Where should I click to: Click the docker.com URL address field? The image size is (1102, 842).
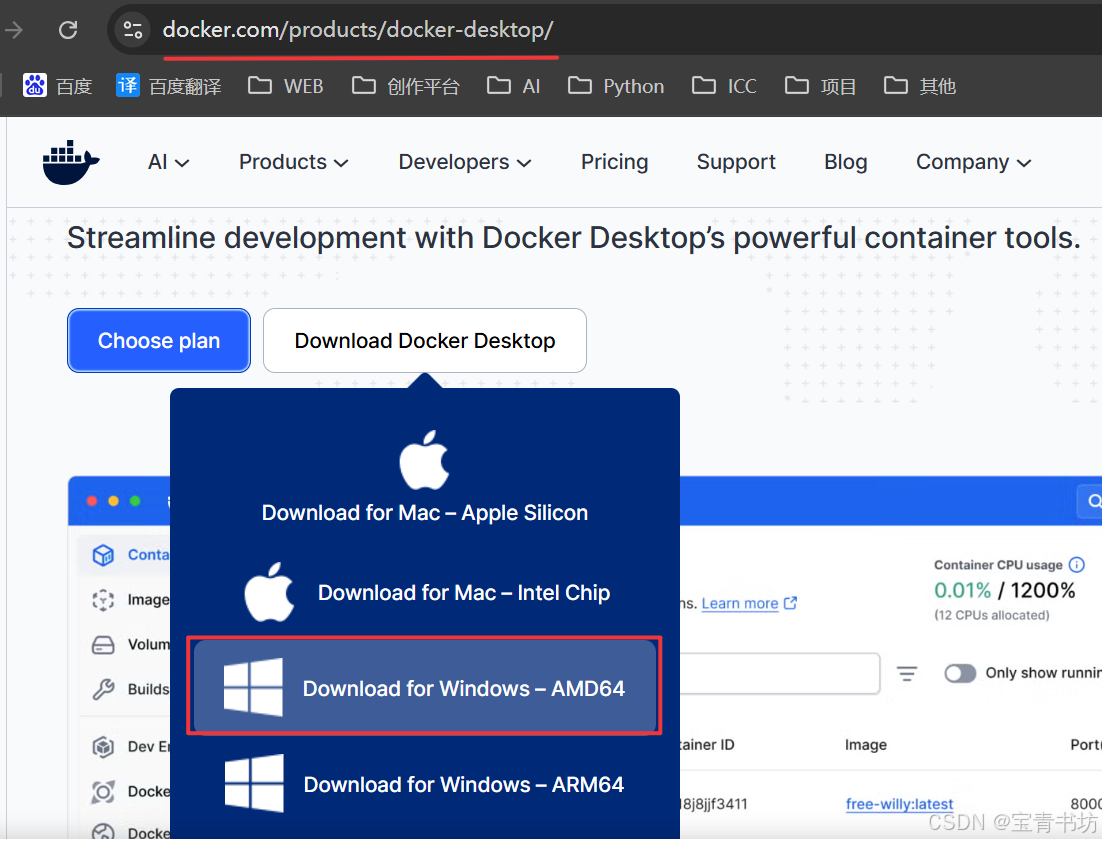click(x=358, y=30)
